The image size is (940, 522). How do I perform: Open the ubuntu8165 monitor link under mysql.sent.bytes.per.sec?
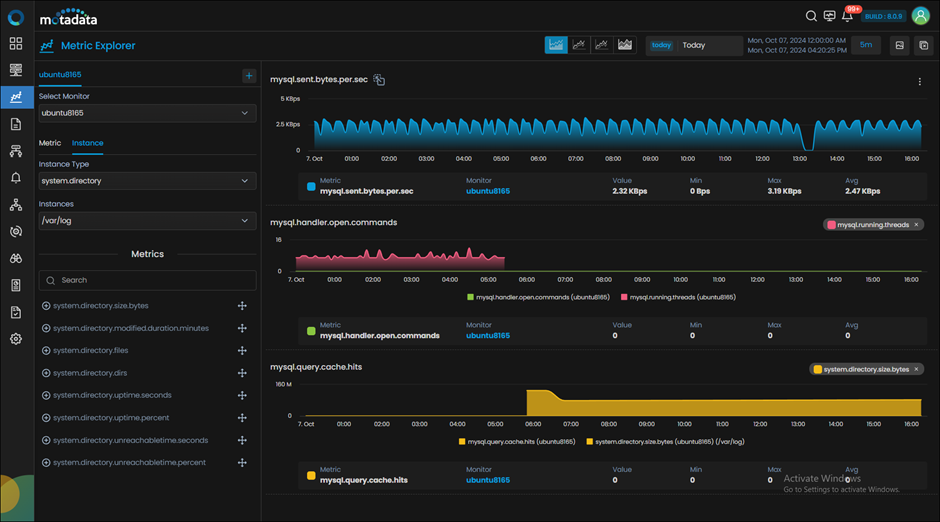point(488,191)
